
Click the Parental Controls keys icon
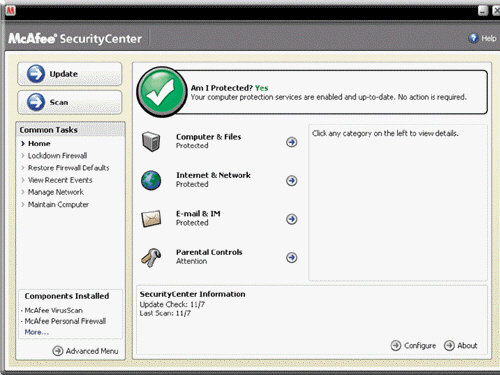pyautogui.click(x=151, y=257)
